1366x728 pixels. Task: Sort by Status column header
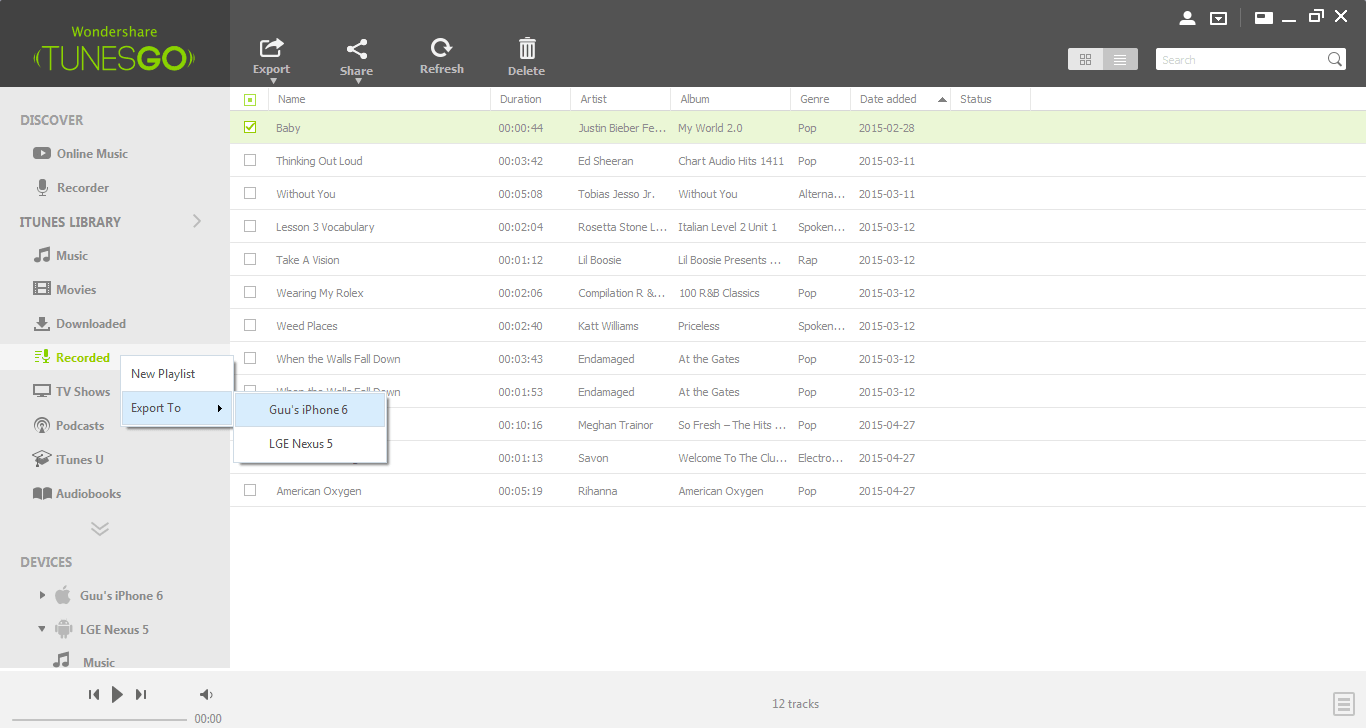point(991,99)
